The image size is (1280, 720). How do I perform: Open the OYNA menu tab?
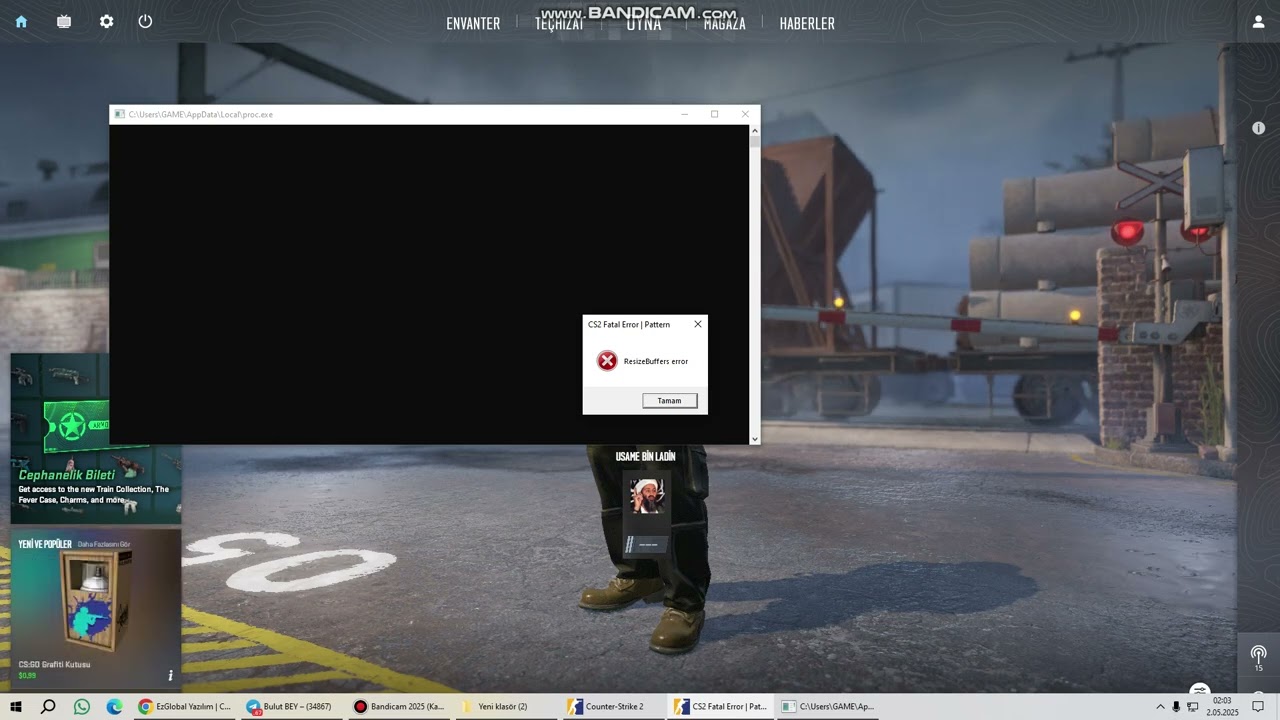644,23
